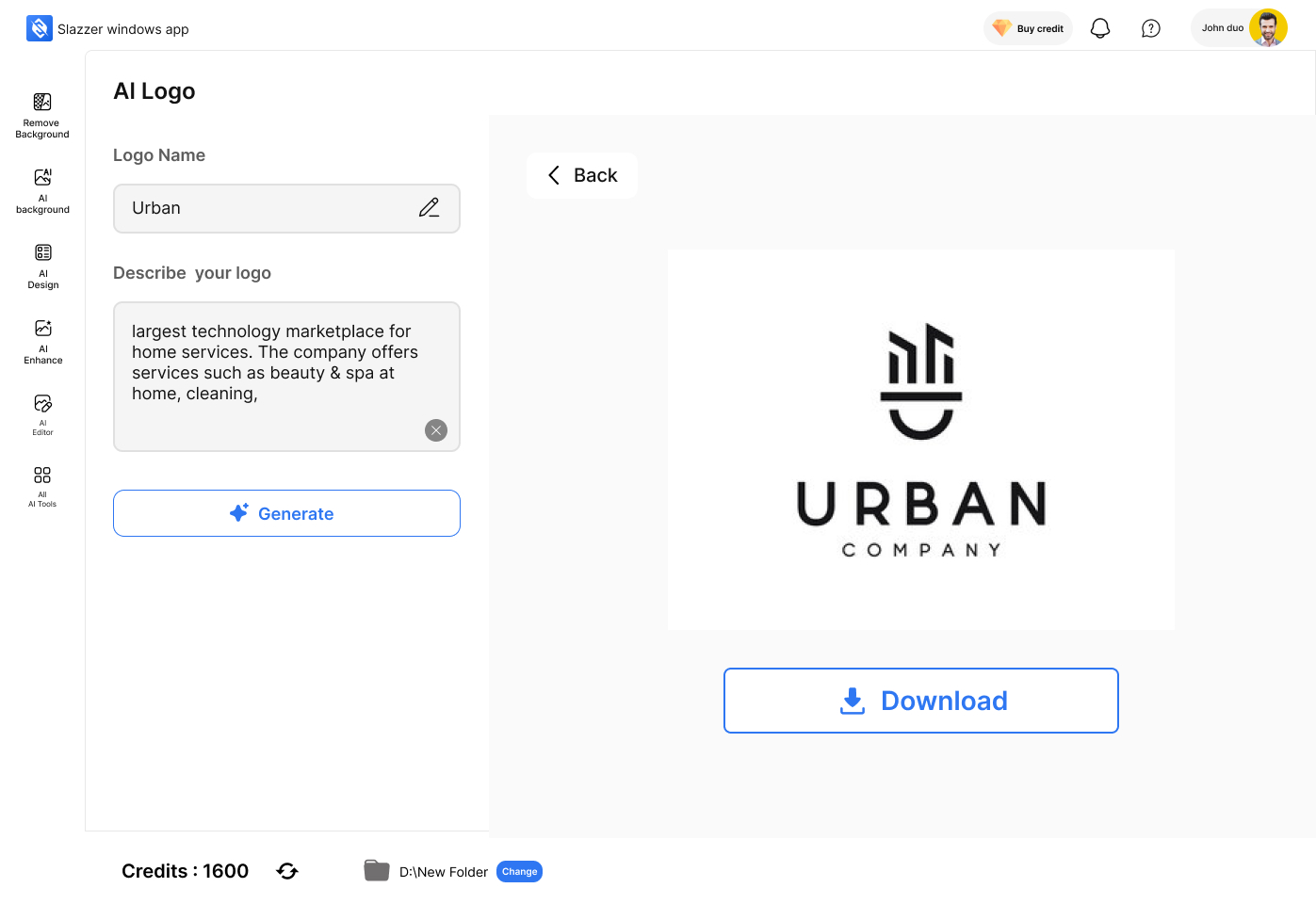This screenshot has width=1316, height=904.
Task: Download the generated logo
Action: click(x=921, y=701)
